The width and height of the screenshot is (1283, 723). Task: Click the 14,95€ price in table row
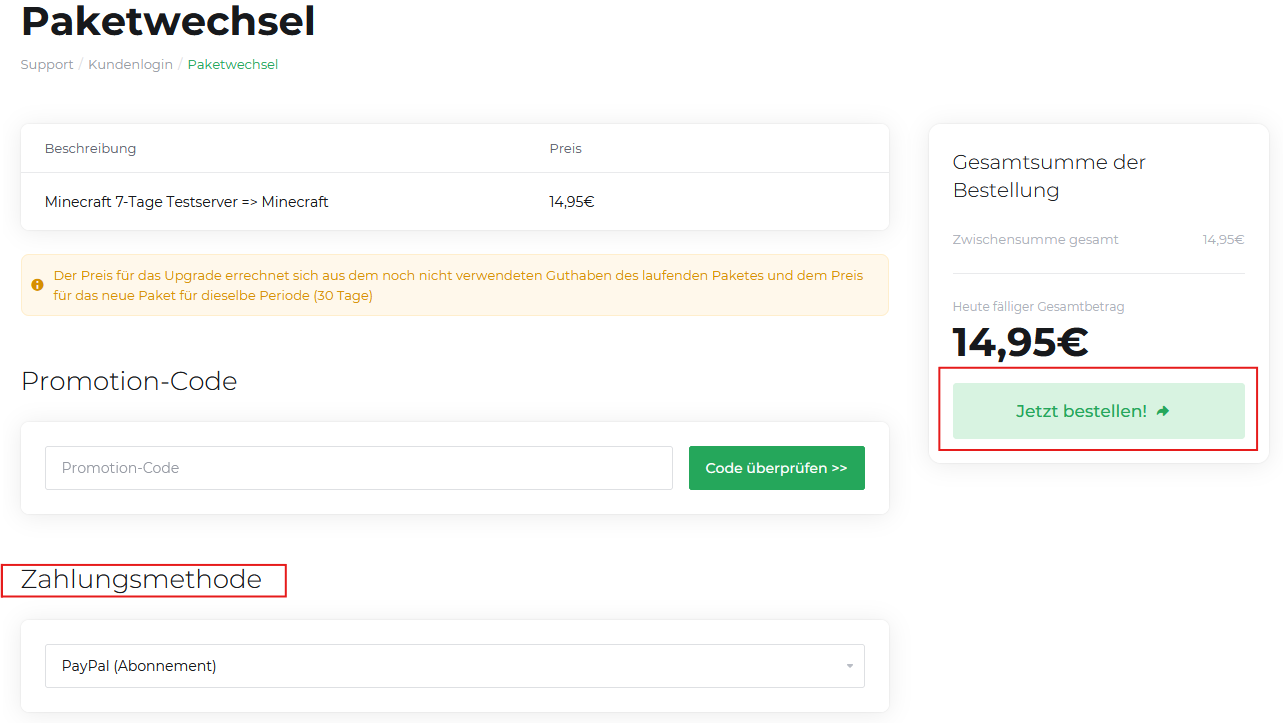click(x=571, y=202)
